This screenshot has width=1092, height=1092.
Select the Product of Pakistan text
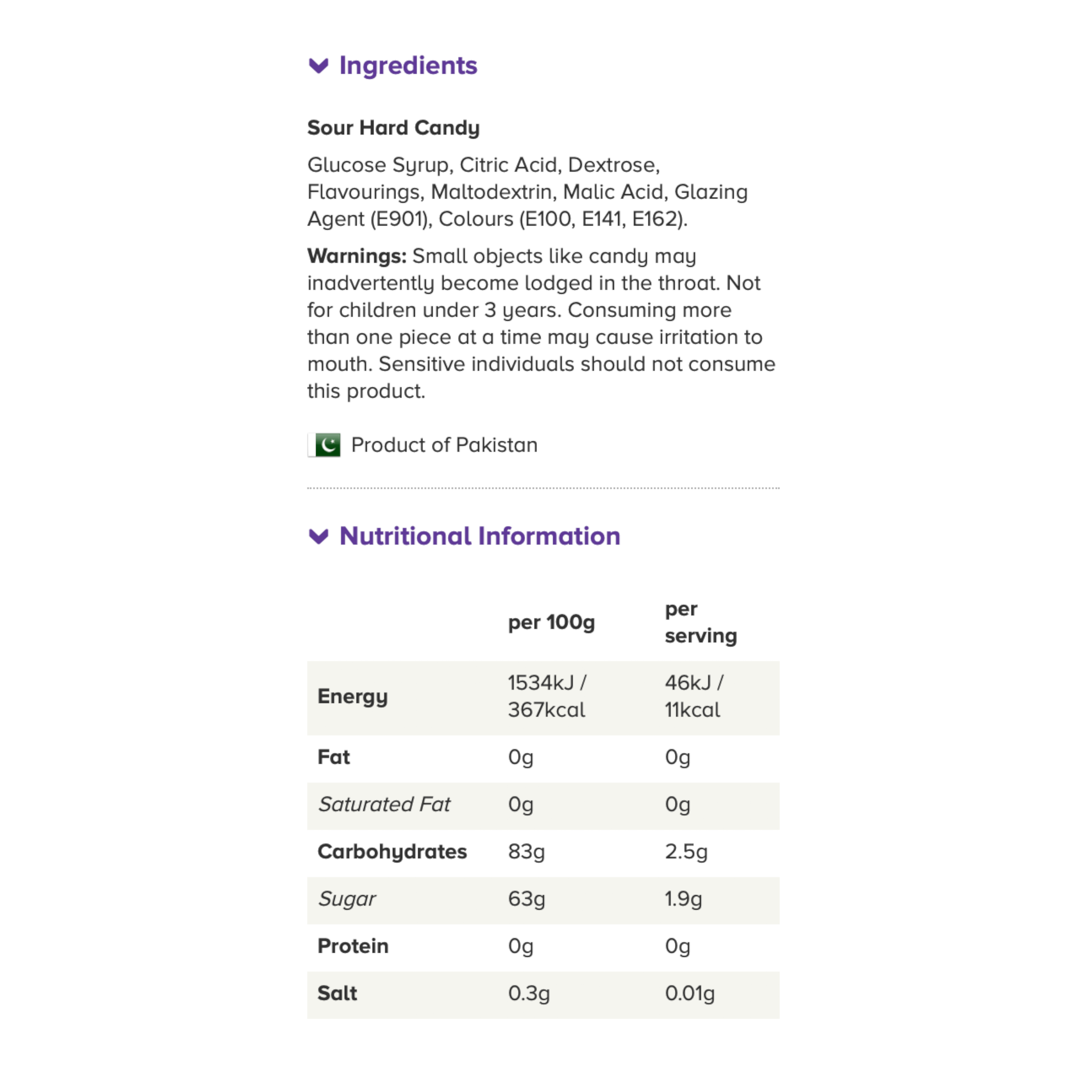(444, 445)
